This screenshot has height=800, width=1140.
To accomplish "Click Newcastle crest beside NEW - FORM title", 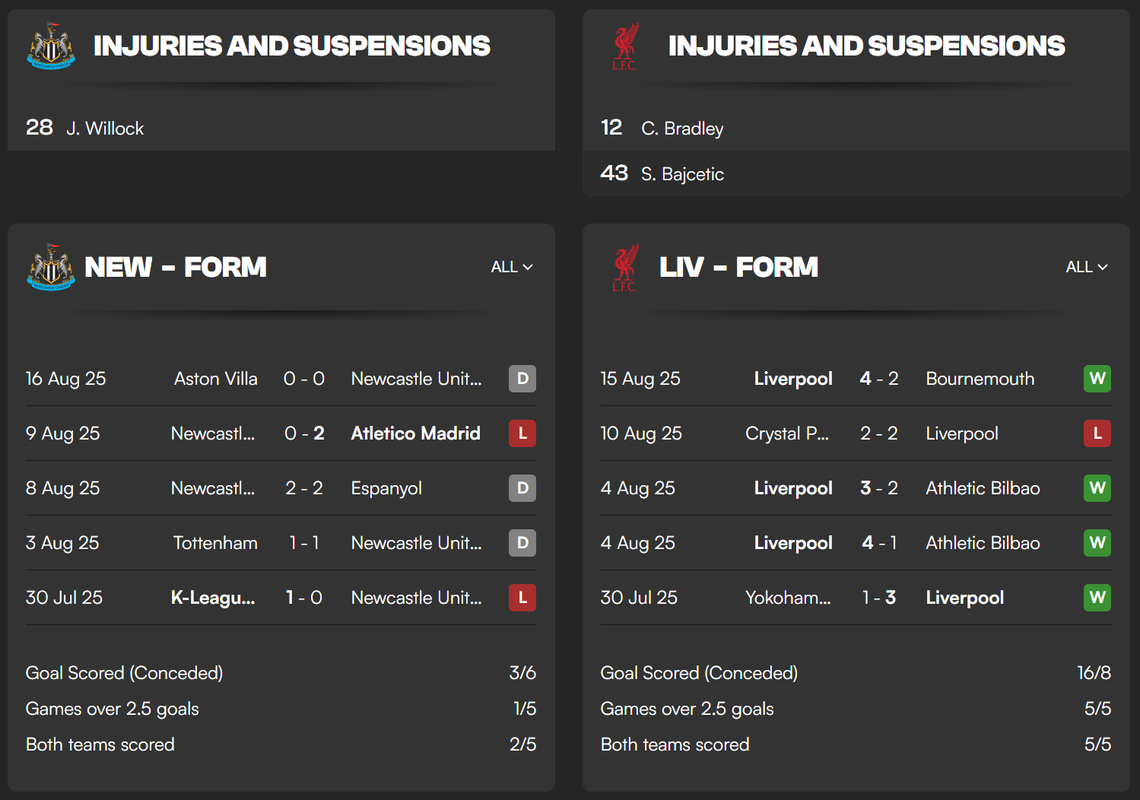I will click(51, 267).
